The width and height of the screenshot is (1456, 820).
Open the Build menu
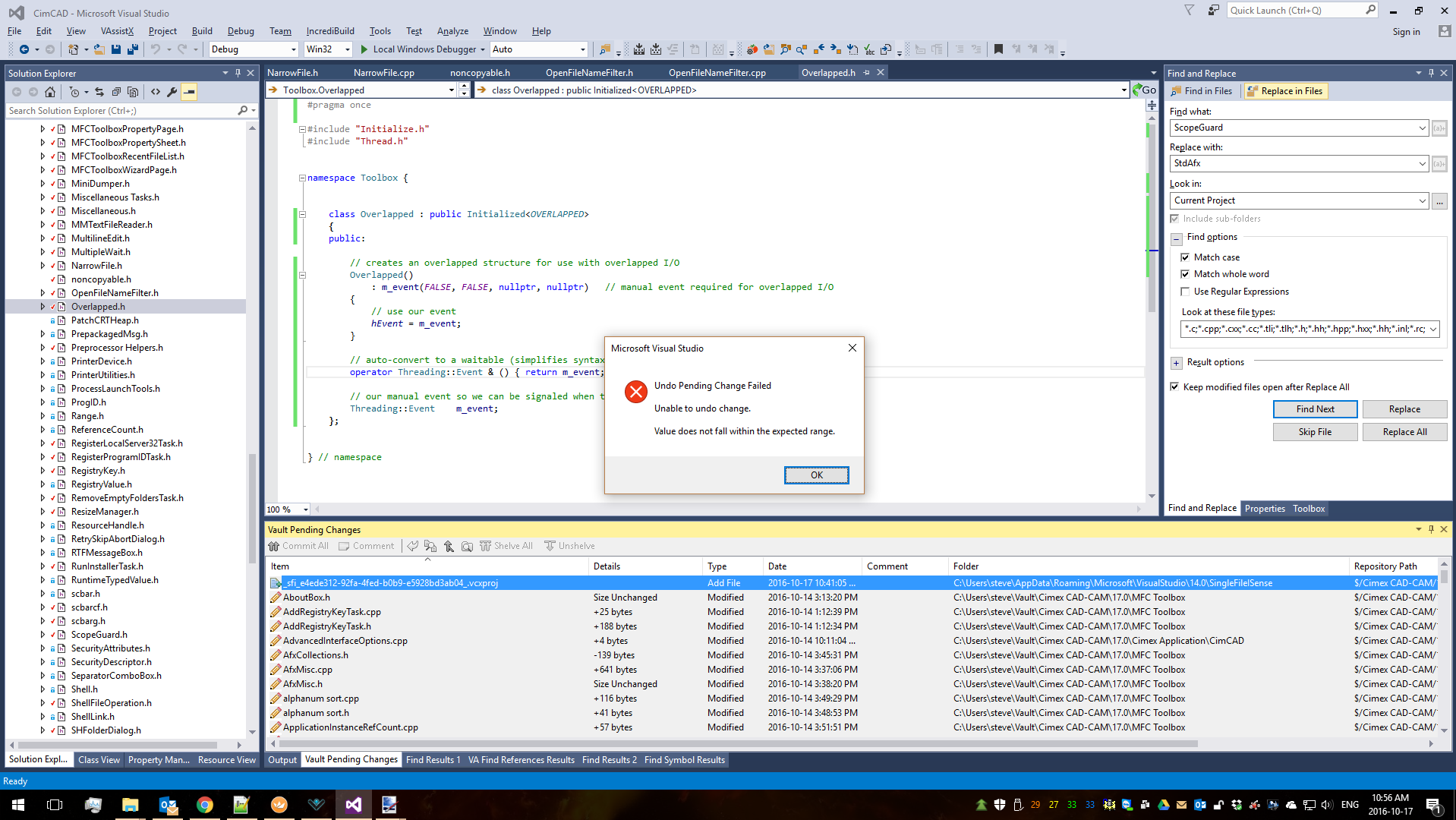click(x=202, y=31)
